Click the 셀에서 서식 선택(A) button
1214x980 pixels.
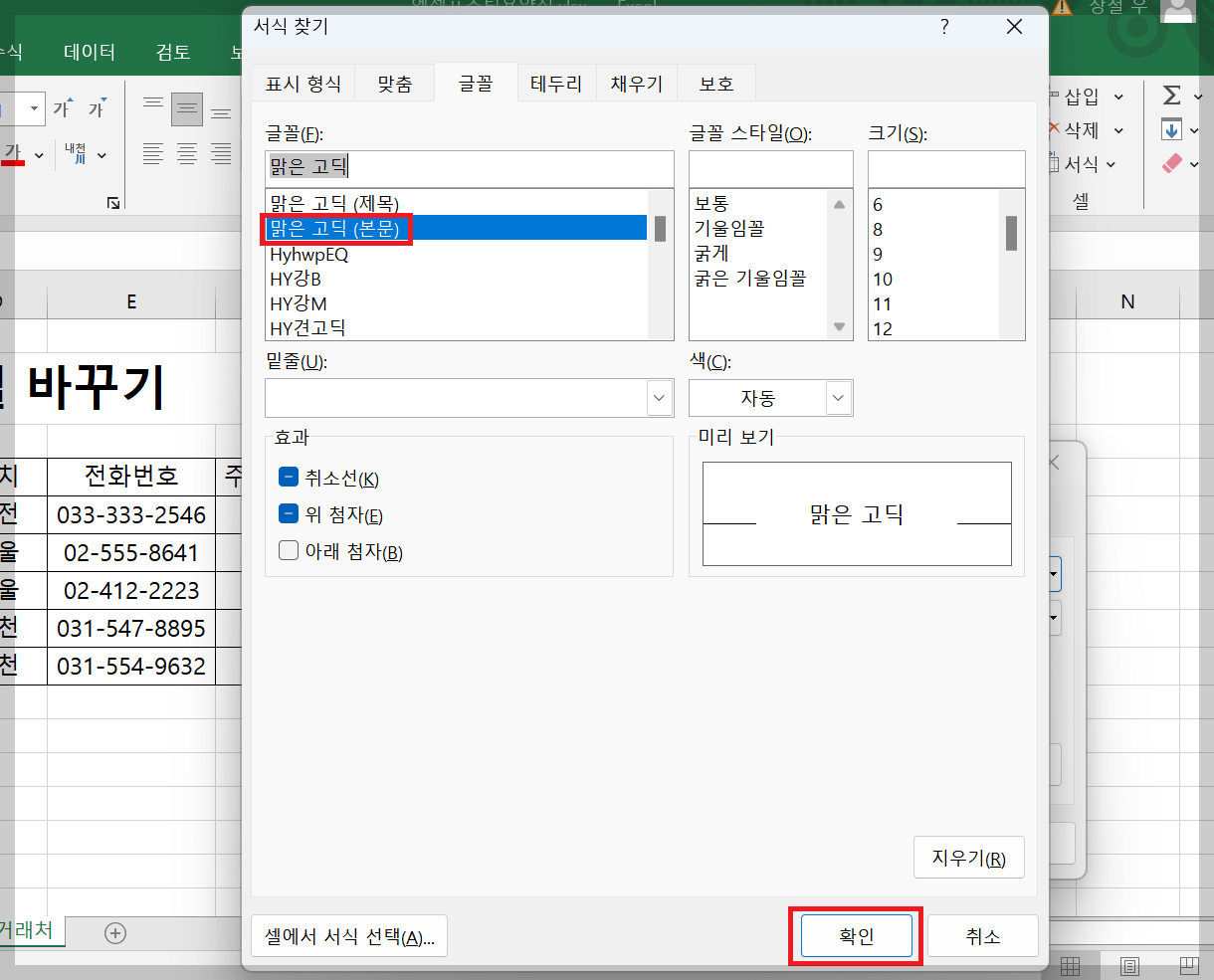pos(348,935)
